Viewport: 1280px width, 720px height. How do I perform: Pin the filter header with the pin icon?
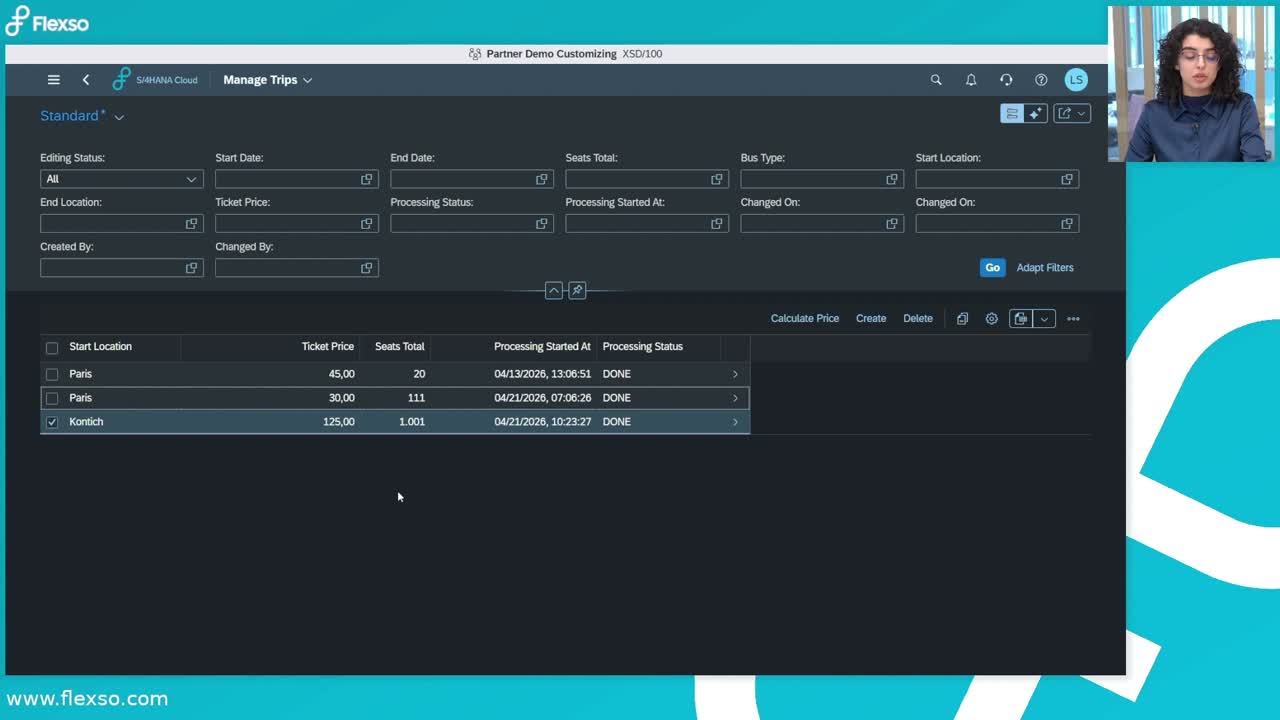click(577, 290)
